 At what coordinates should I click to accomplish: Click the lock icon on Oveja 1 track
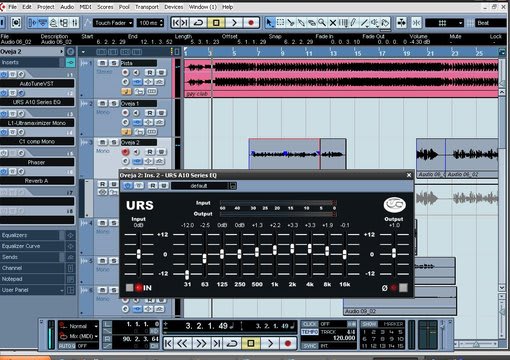(x=139, y=132)
